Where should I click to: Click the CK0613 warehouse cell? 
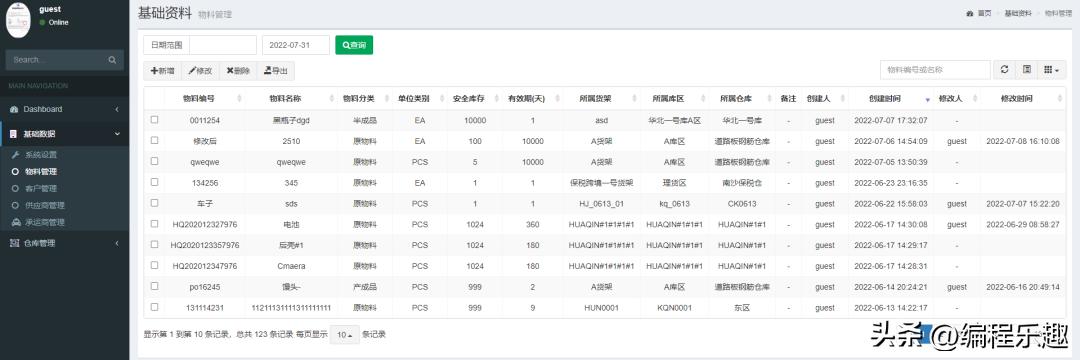[x=741, y=204]
